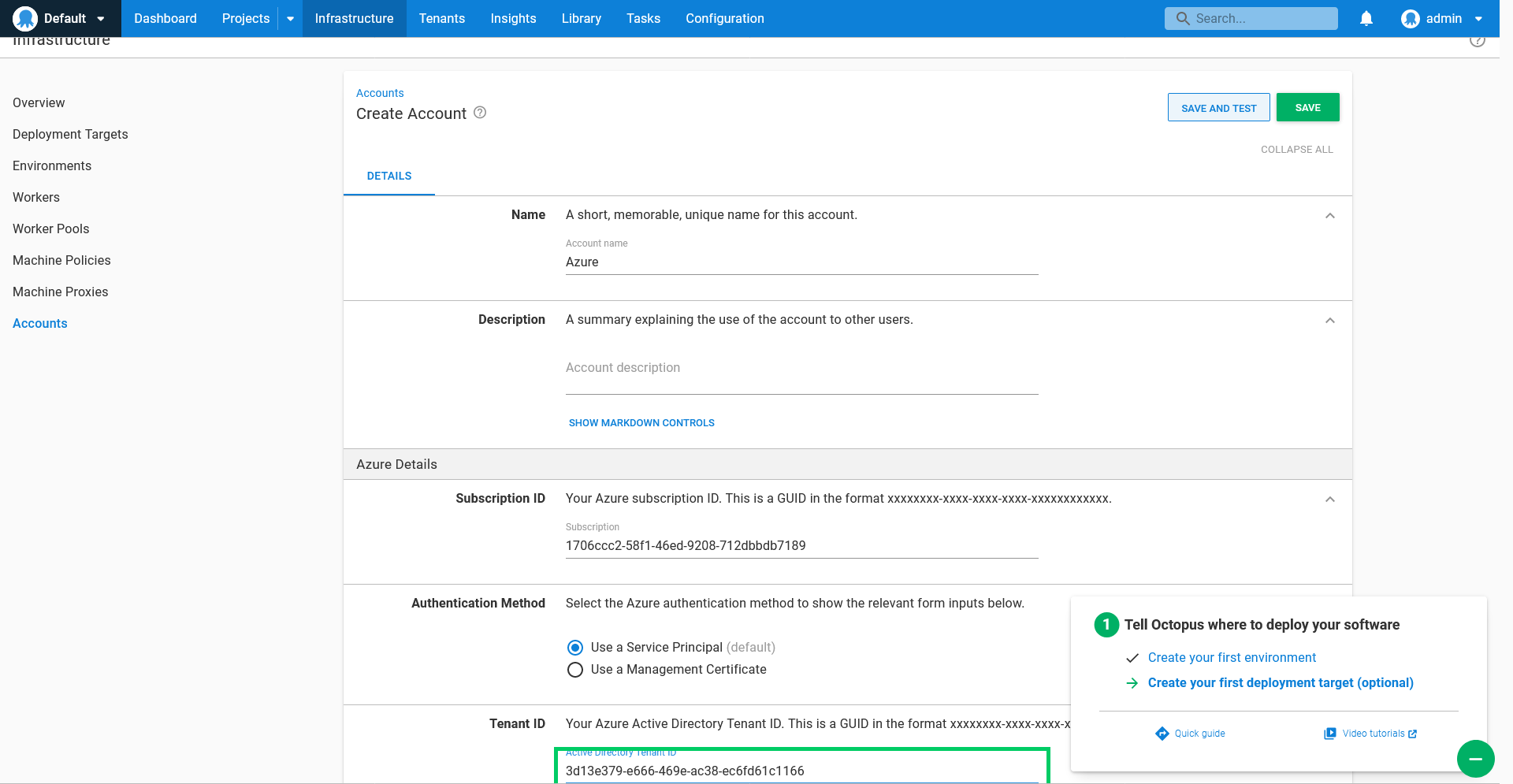Open the admin user menu arrow
This screenshot has width=1513, height=784.
click(x=1478, y=19)
